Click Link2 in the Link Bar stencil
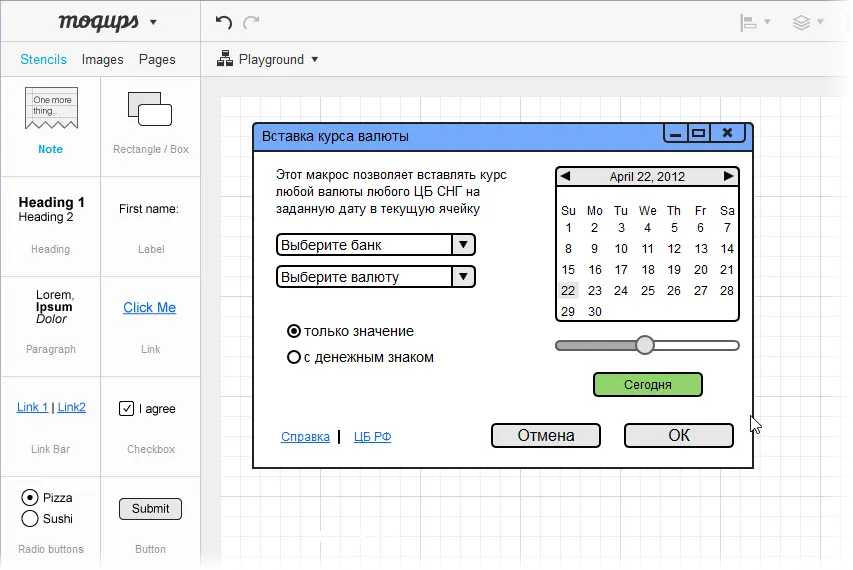Screen dimensions: 853x570 pos(72,407)
